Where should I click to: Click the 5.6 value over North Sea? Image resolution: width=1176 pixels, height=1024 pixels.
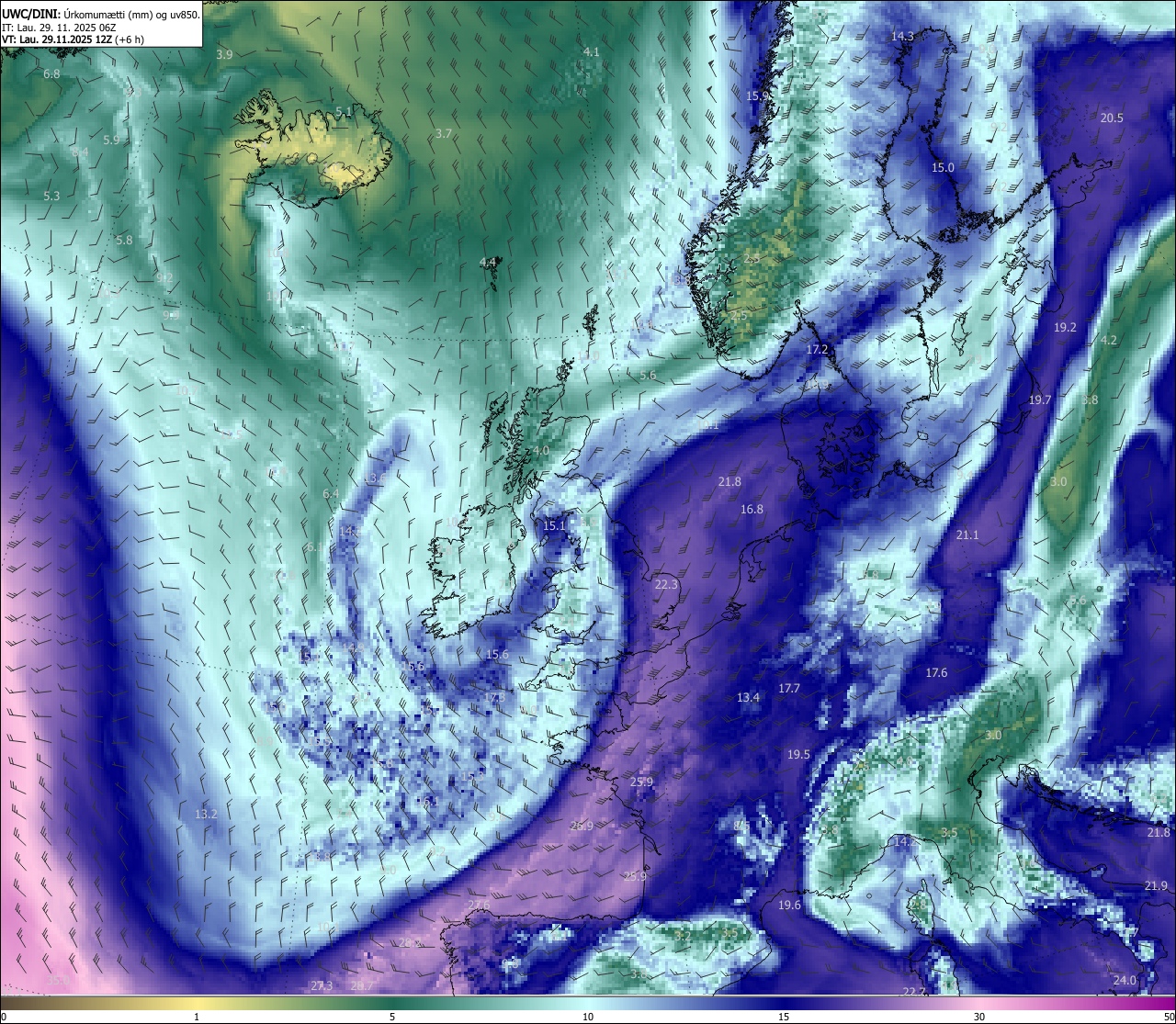pyautogui.click(x=648, y=376)
